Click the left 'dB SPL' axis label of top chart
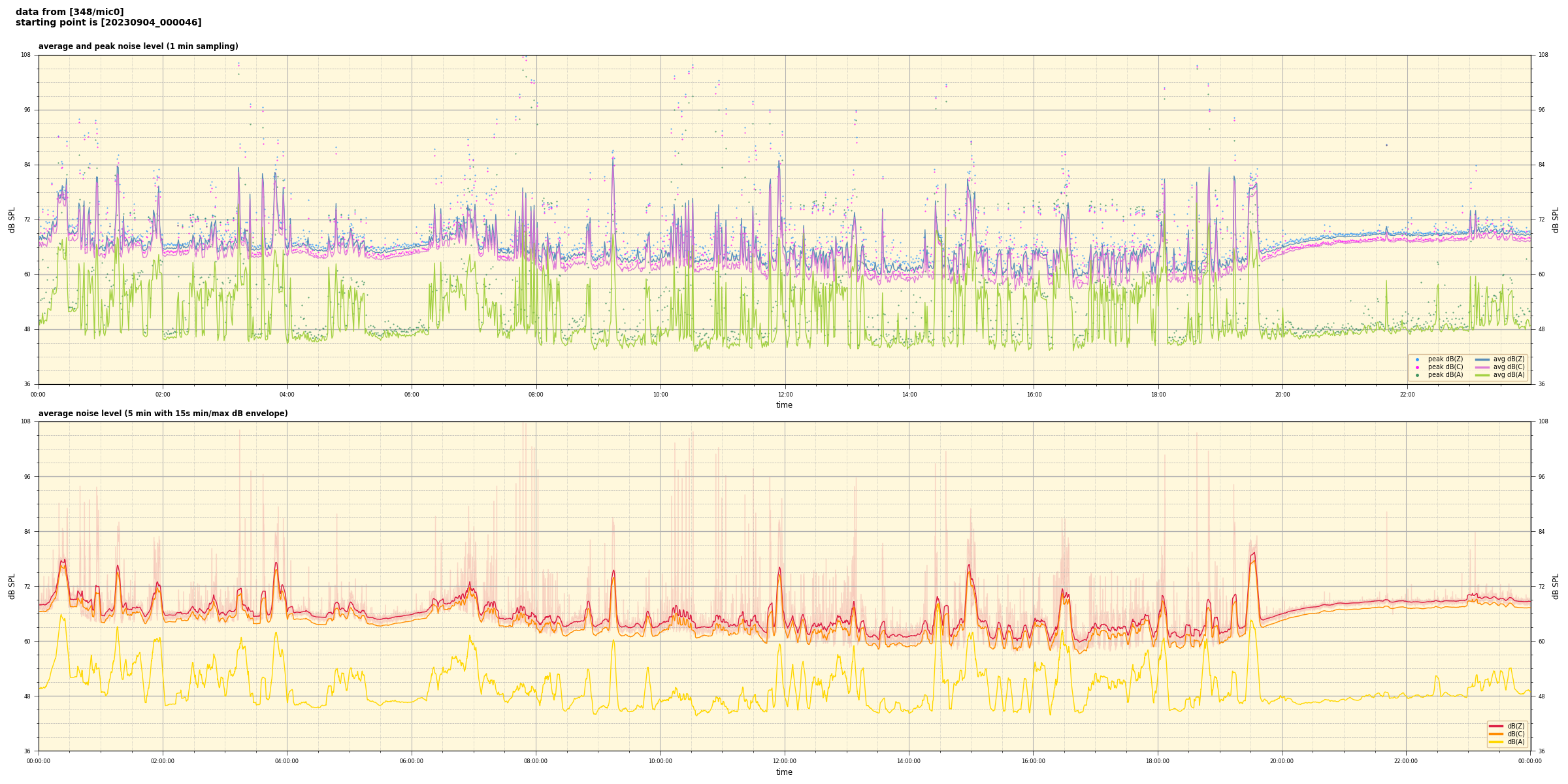The image size is (1568, 784). pos(12,220)
